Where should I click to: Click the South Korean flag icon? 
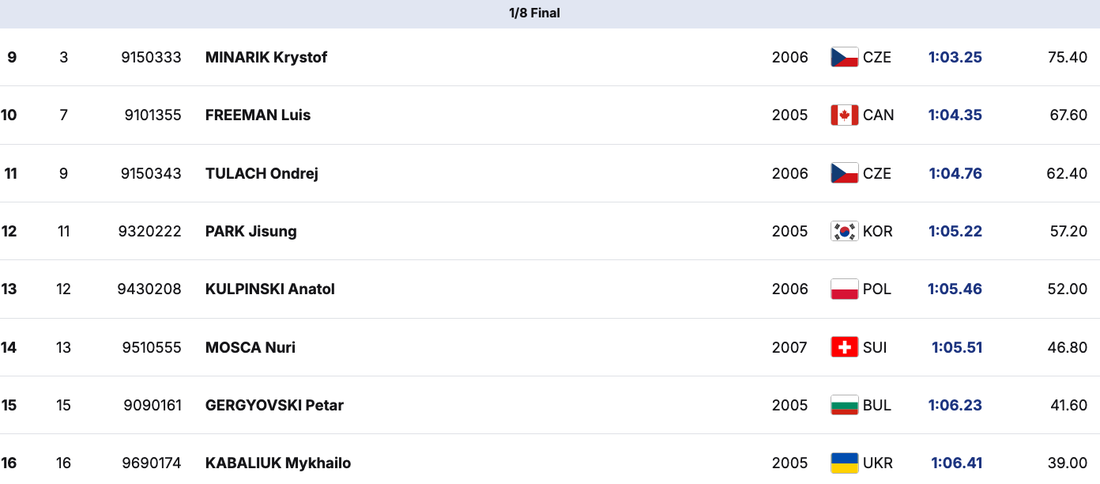point(844,231)
